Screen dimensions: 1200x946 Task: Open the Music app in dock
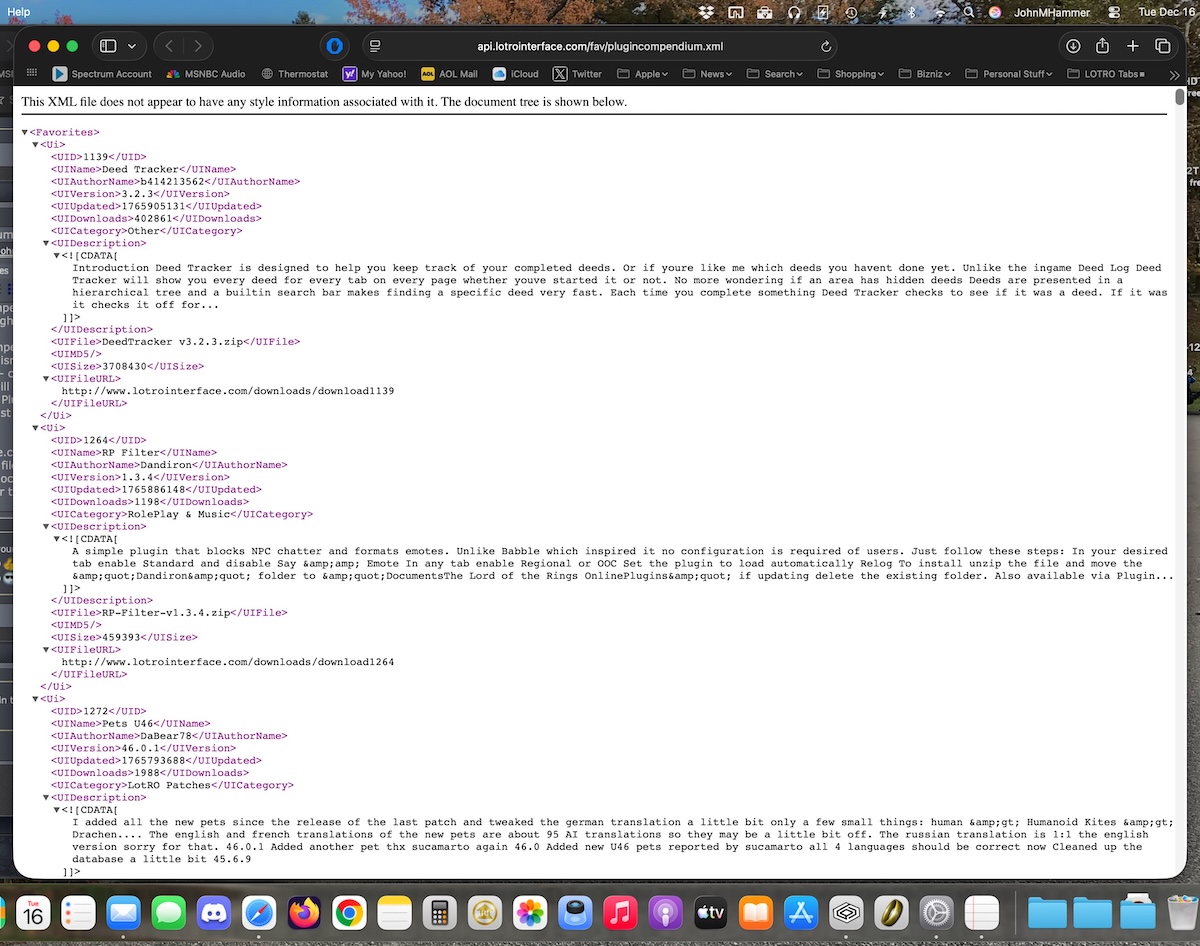[x=620, y=912]
